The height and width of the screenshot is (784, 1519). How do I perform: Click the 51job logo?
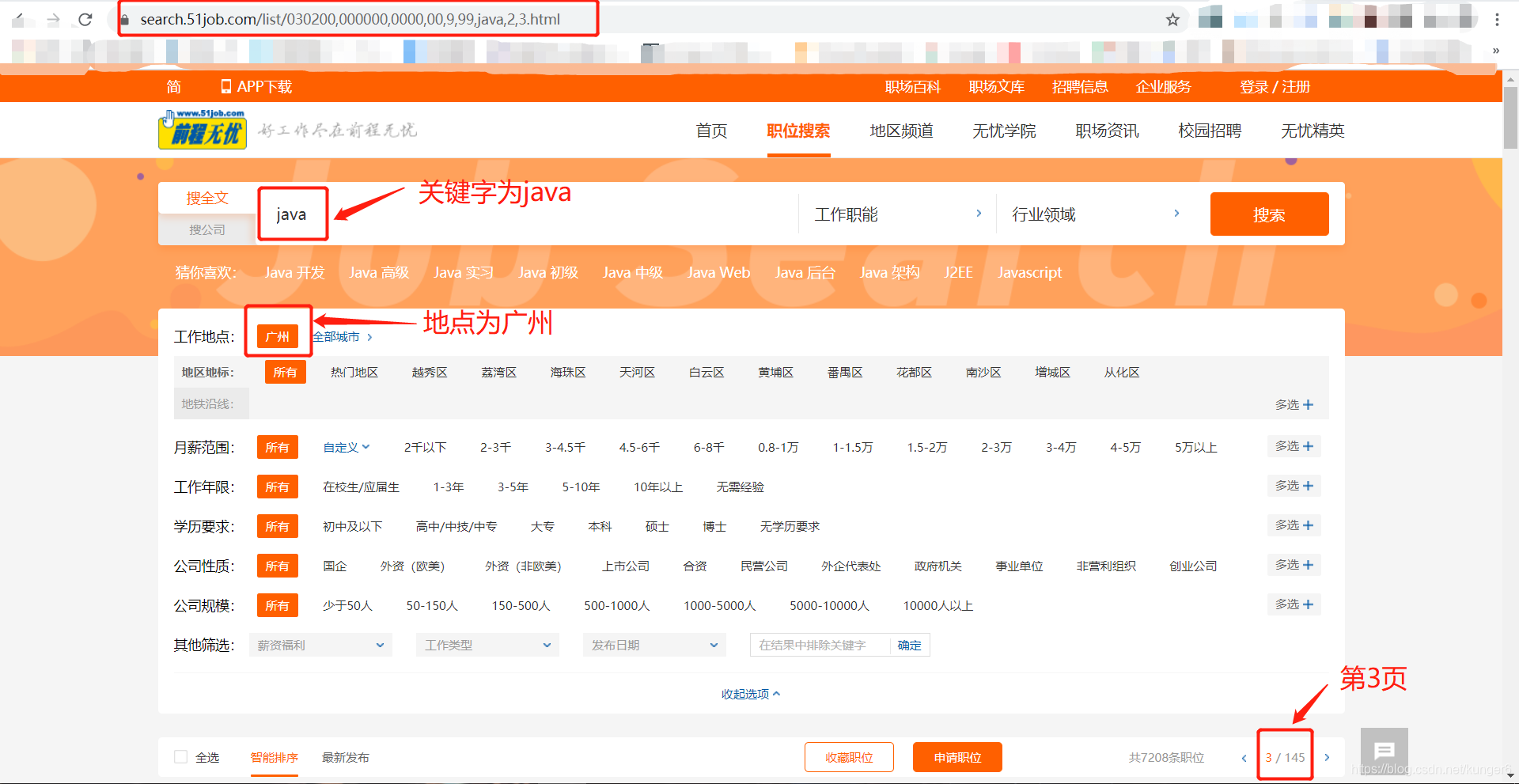tap(203, 130)
